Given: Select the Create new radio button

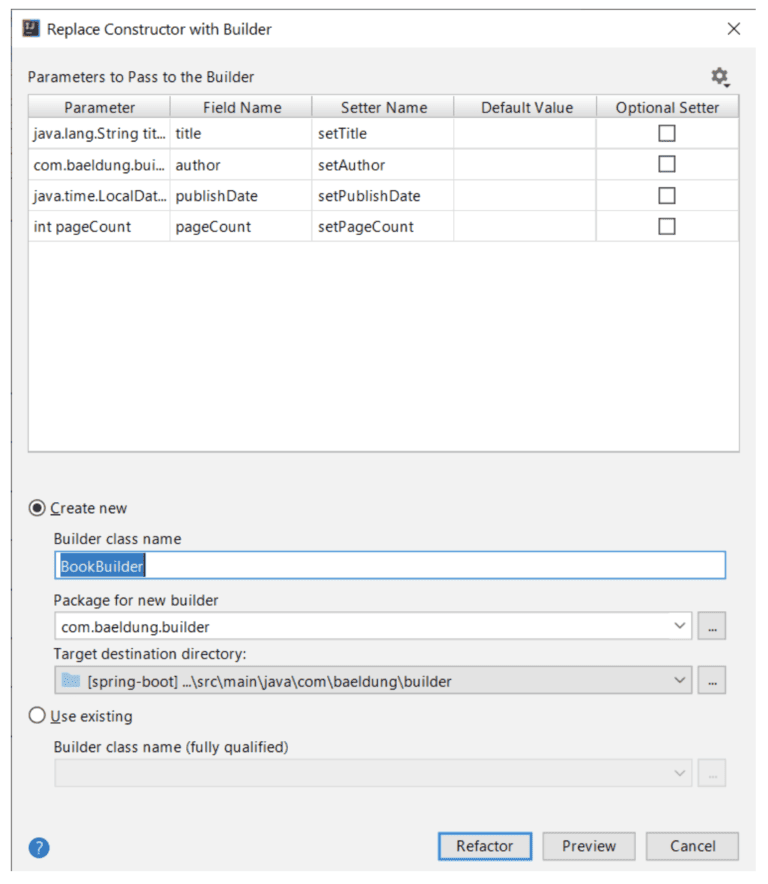Looking at the screenshot, I should (x=36, y=508).
